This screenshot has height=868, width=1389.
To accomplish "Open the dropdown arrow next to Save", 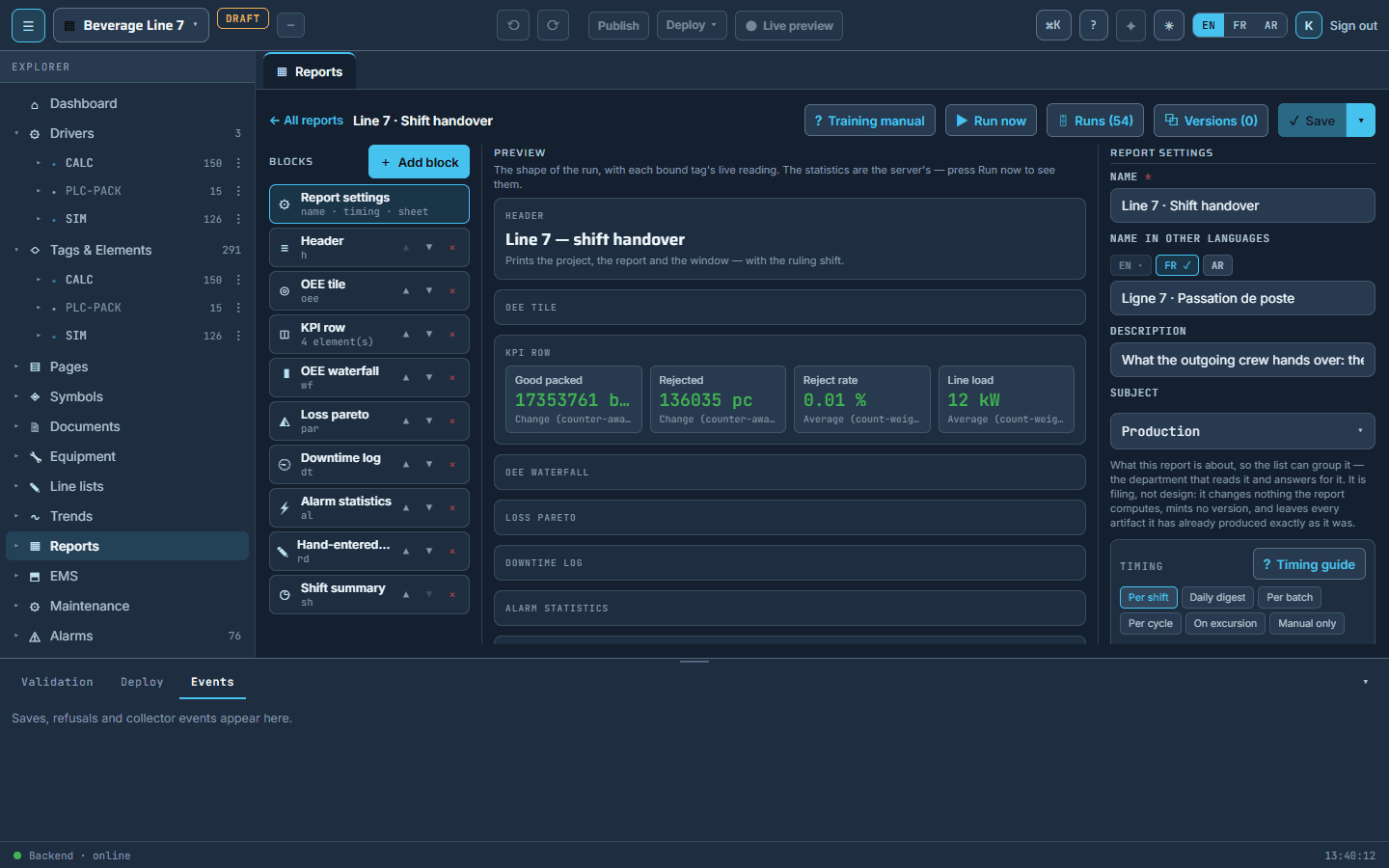I will (x=1361, y=121).
